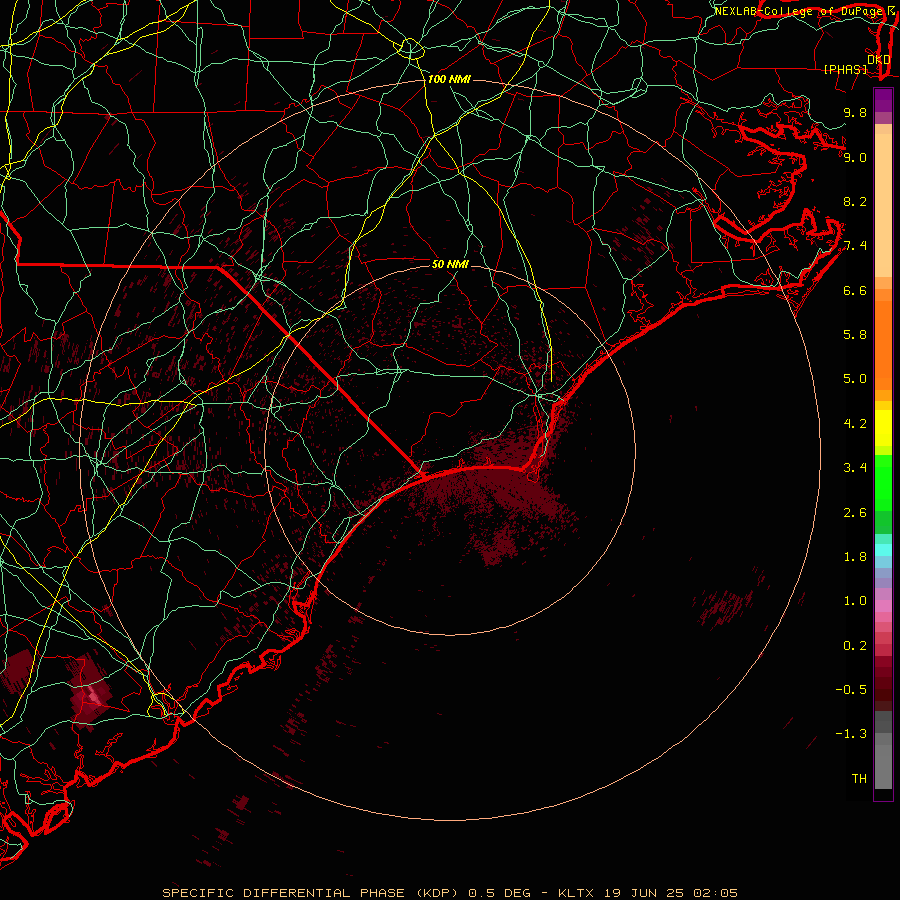The image size is (900, 900).
Task: Click the 6.6 value on the color scale
Action: pyautogui.click(x=855, y=290)
